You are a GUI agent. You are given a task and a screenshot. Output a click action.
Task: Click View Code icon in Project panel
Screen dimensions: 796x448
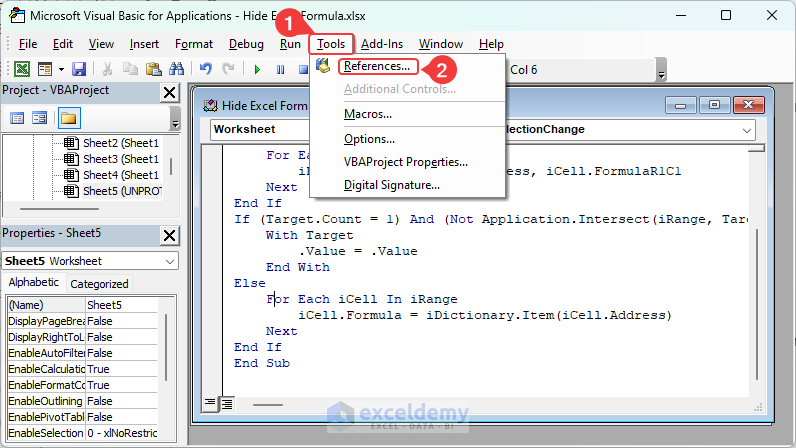(x=17, y=118)
